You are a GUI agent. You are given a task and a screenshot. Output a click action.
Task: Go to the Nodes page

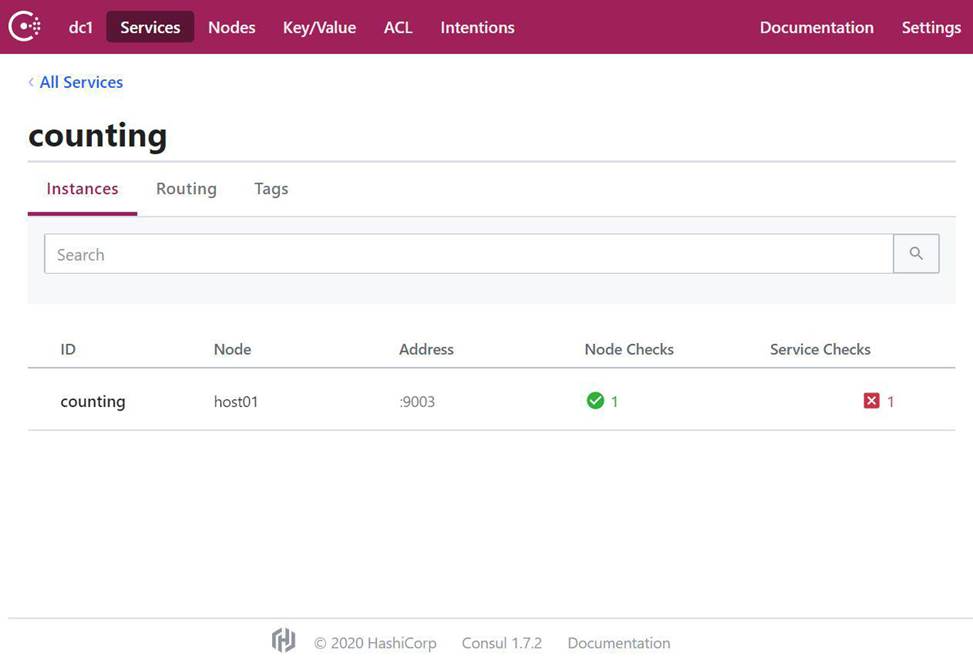(x=231, y=27)
